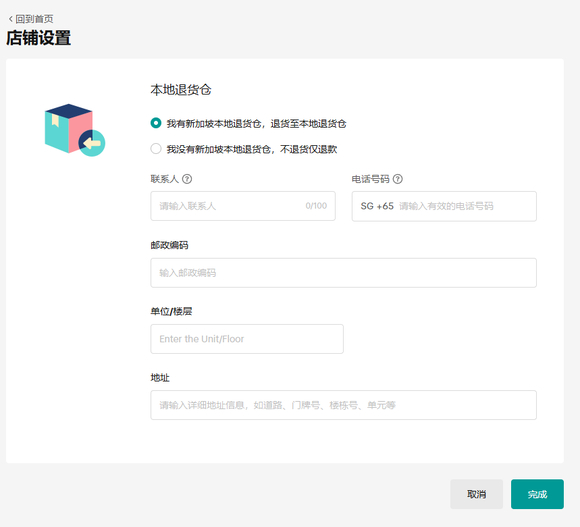The image size is (580, 527).
Task: Focus the 地址 detailed address field
Action: [x=343, y=405]
